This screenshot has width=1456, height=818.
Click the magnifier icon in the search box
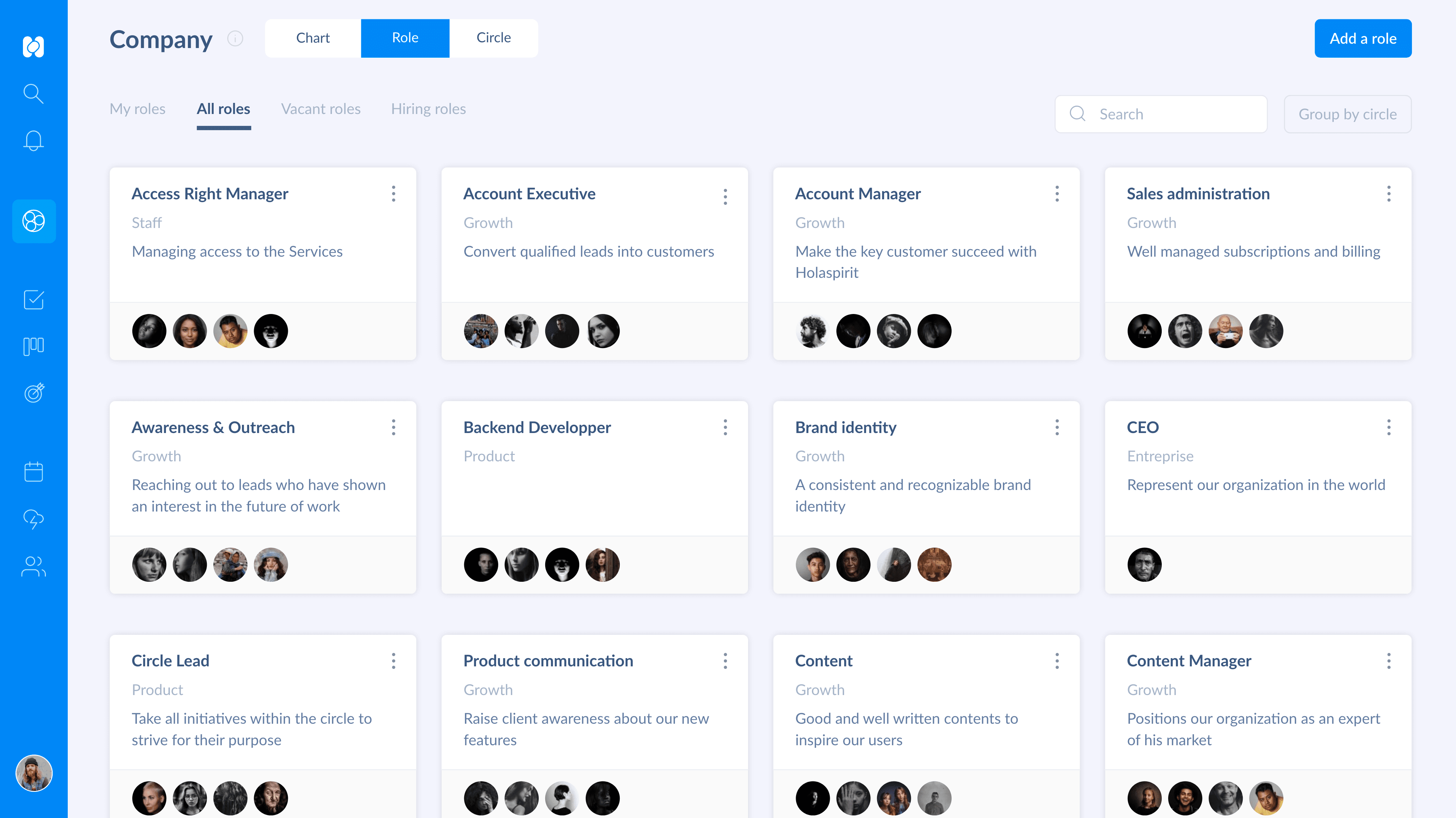[x=1077, y=114]
